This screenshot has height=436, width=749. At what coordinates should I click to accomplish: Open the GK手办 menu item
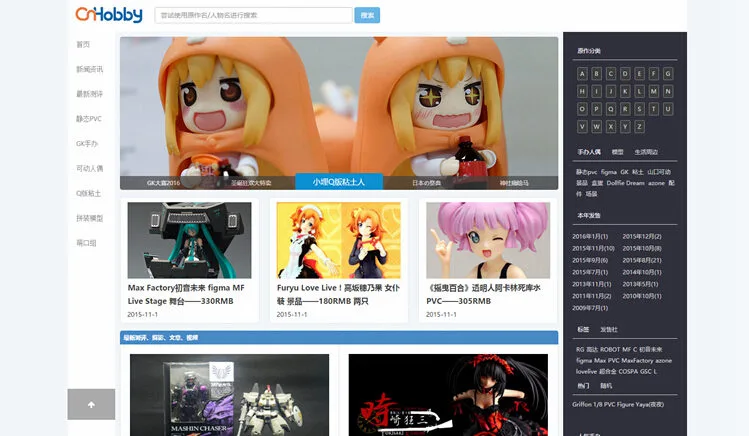[x=87, y=144]
